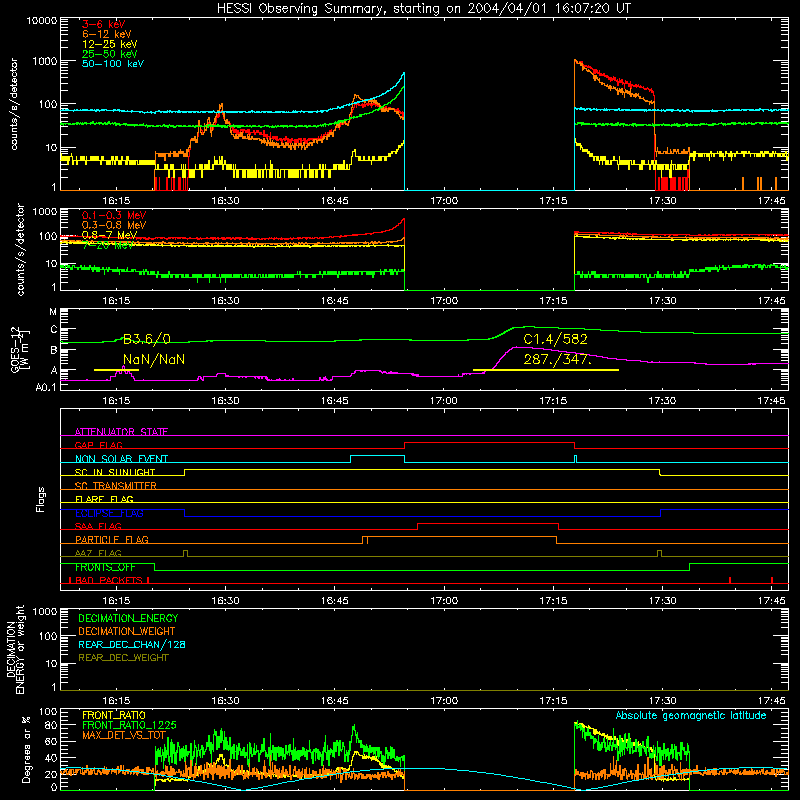Click the C1.4/582 flare annotation
Screen dimensions: 800x800
555,339
